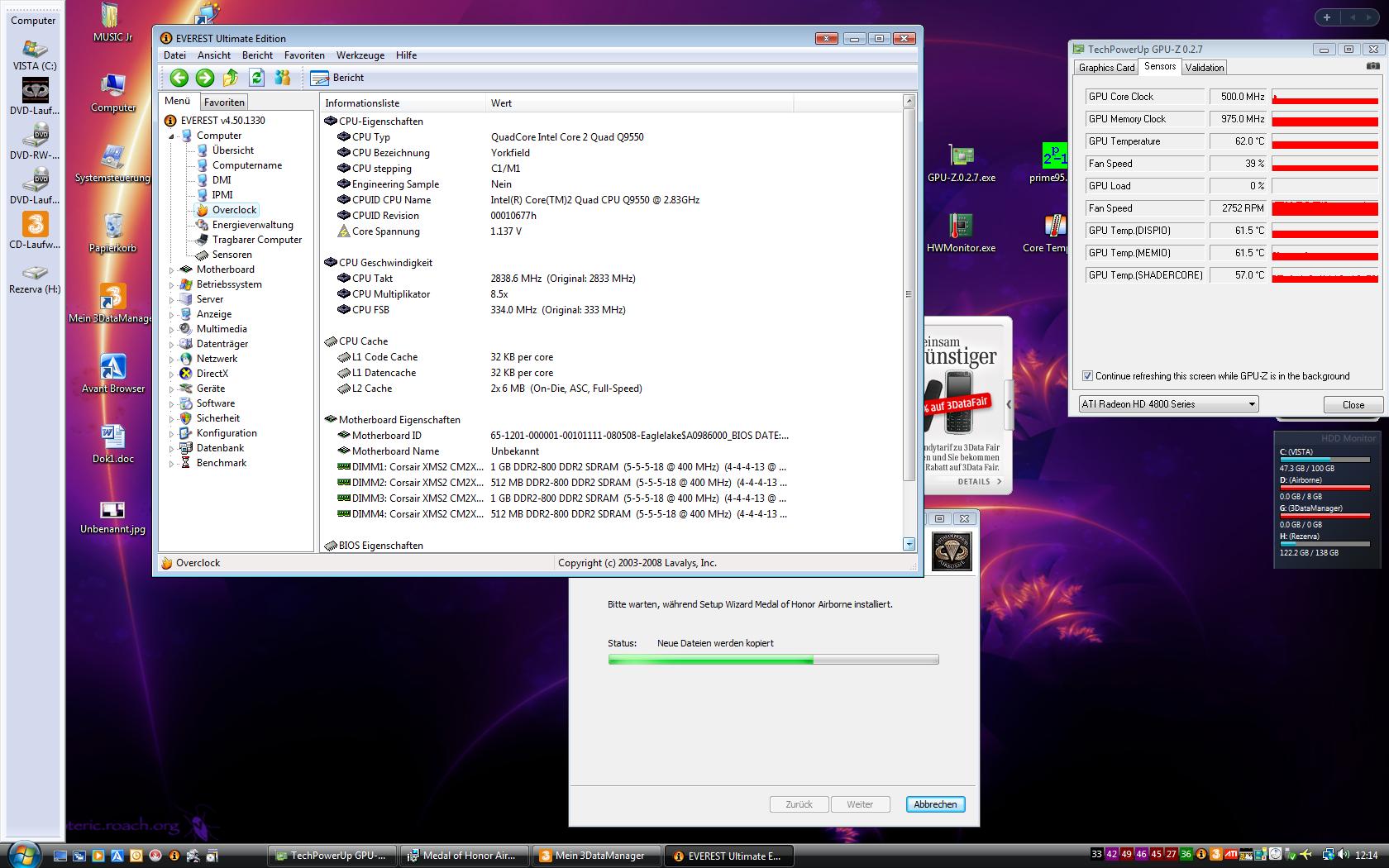Select the Rezerva (H:) drive in sidebar
1389x868 pixels.
[x=35, y=279]
